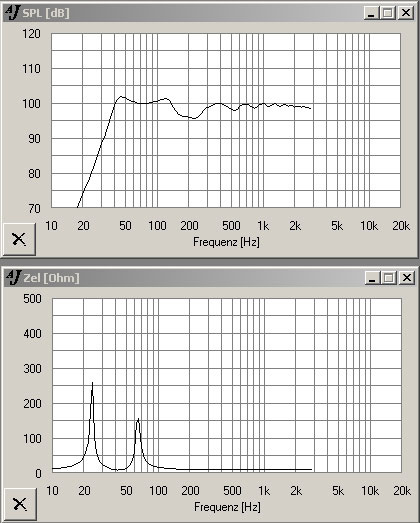Click the Frequenz [Hz] label under SPL graph
The height and width of the screenshot is (523, 420).
[226, 242]
